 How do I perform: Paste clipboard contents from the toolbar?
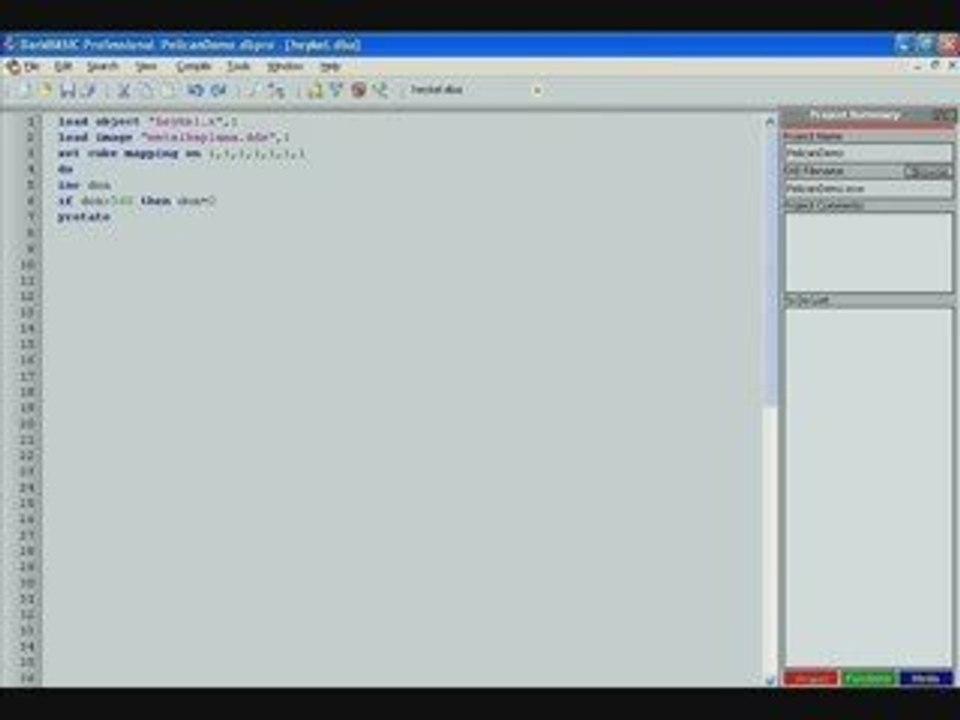(x=168, y=91)
